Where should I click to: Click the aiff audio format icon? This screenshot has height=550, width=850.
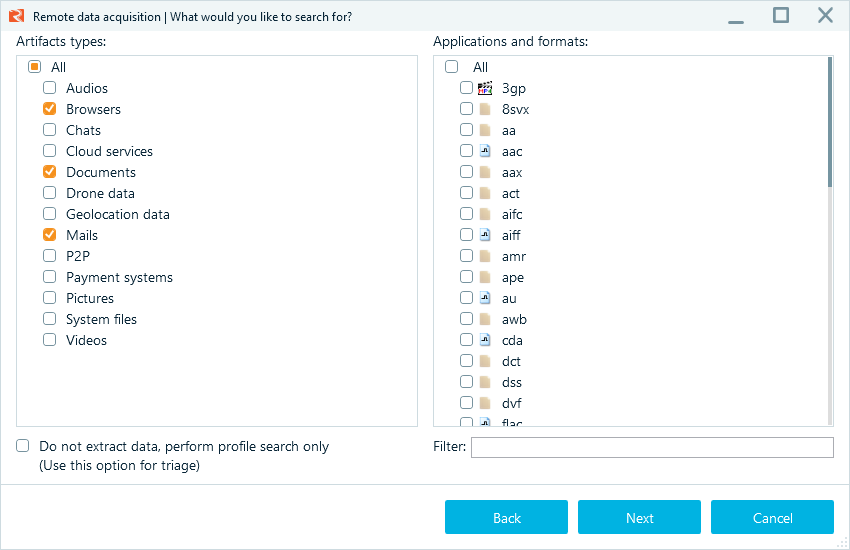coord(485,235)
